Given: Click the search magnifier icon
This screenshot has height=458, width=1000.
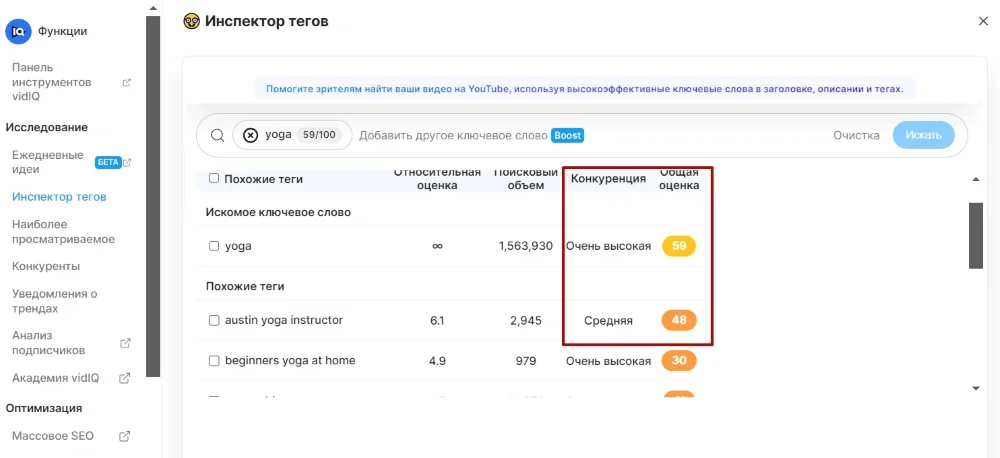Looking at the screenshot, I should [217, 135].
